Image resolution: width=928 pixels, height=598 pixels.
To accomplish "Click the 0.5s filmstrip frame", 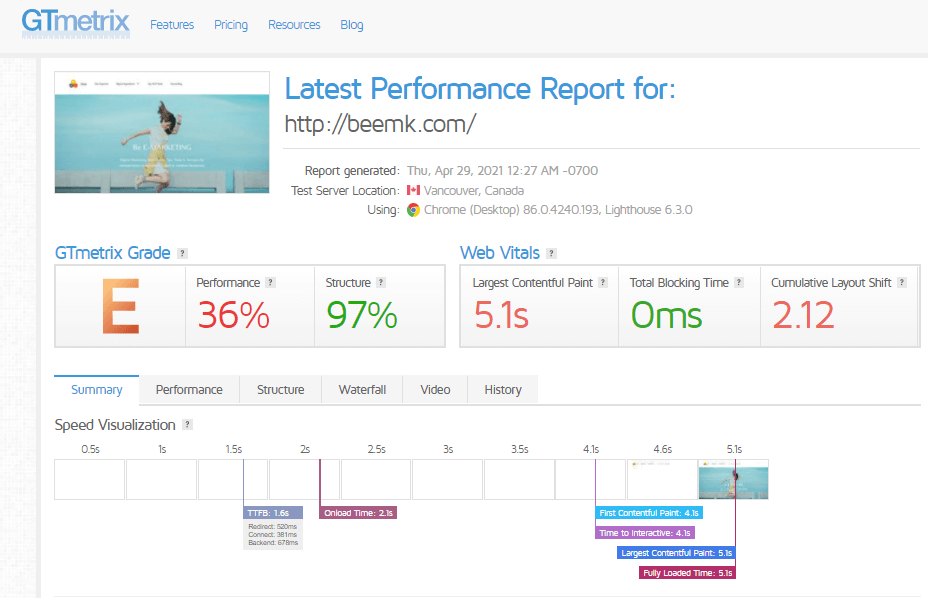I will tap(89, 480).
